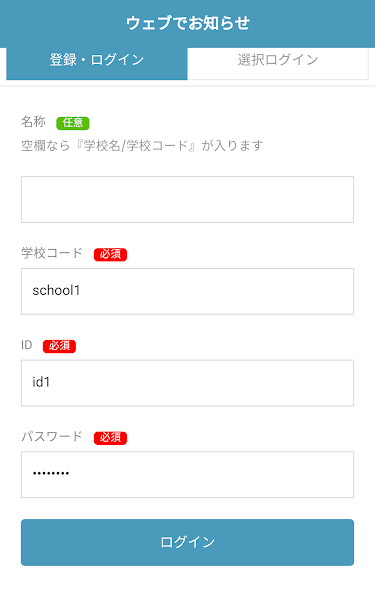This screenshot has width=375, height=592.
Task: Focus the empty 名称 input field
Action: tap(187, 199)
